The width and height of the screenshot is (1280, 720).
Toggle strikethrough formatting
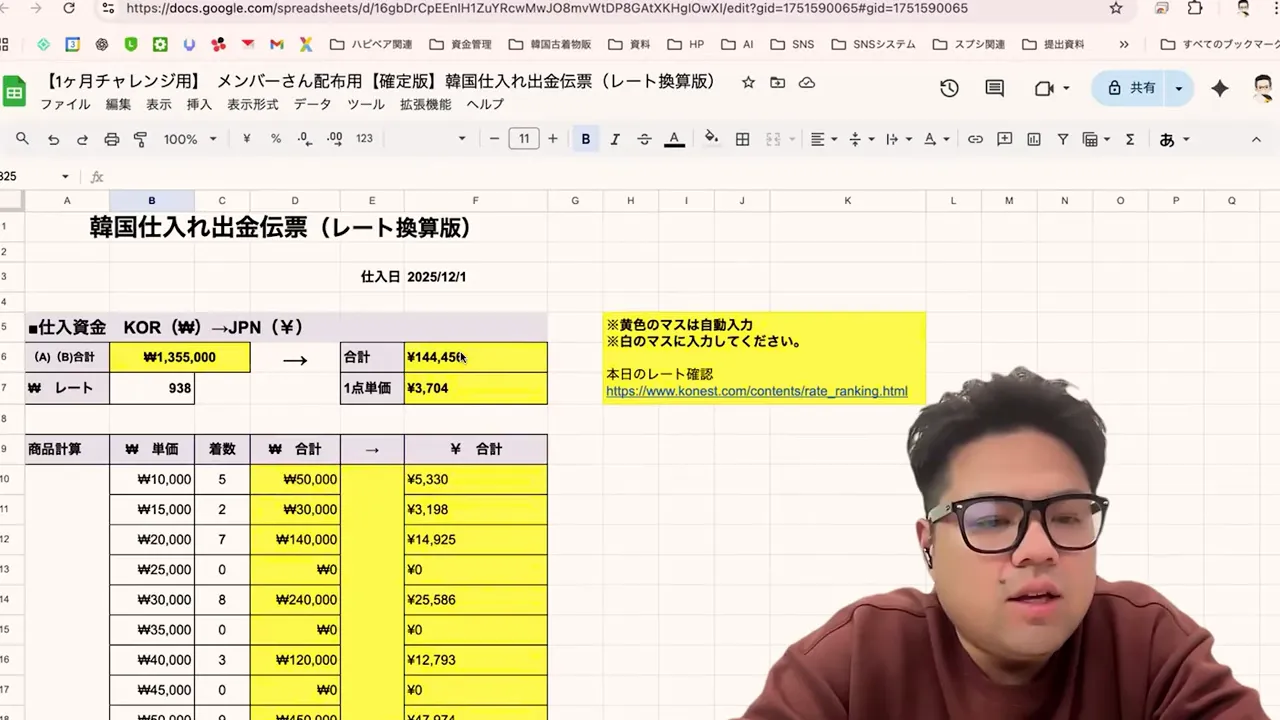(x=643, y=138)
